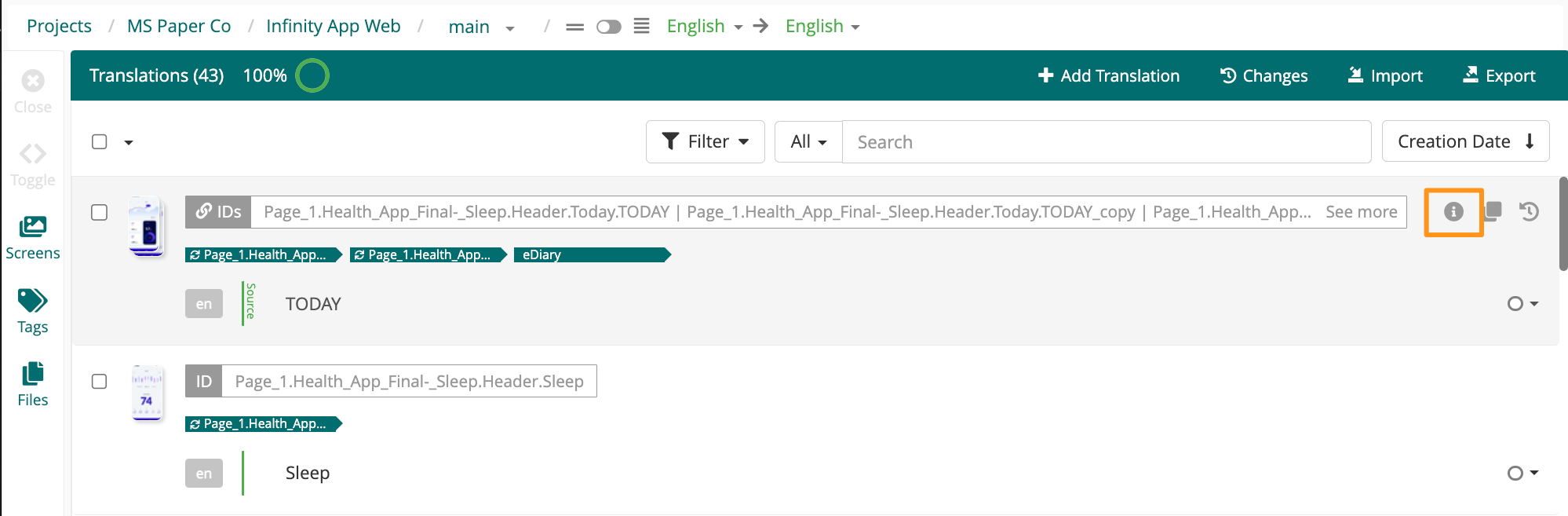Viewport: 1568px width, 516px height.
Task: Click the comments icon beside info icon
Action: (x=1493, y=211)
